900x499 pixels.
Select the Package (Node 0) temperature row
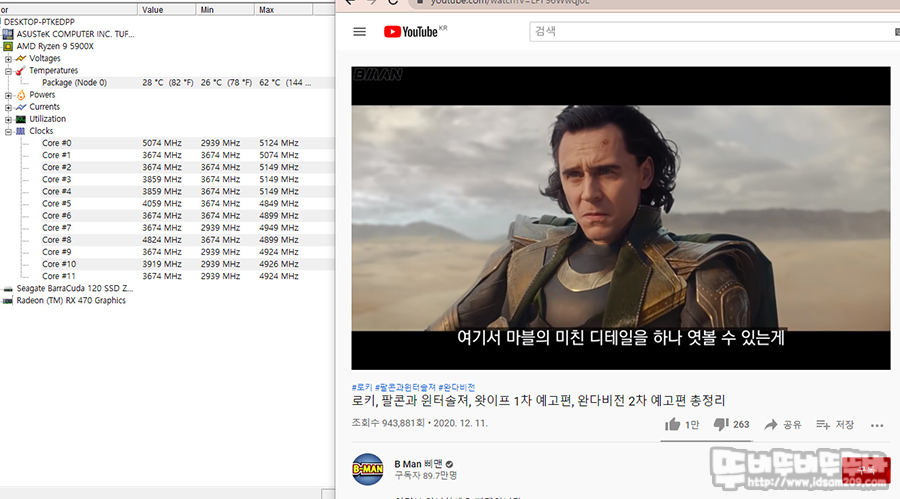tap(167, 83)
